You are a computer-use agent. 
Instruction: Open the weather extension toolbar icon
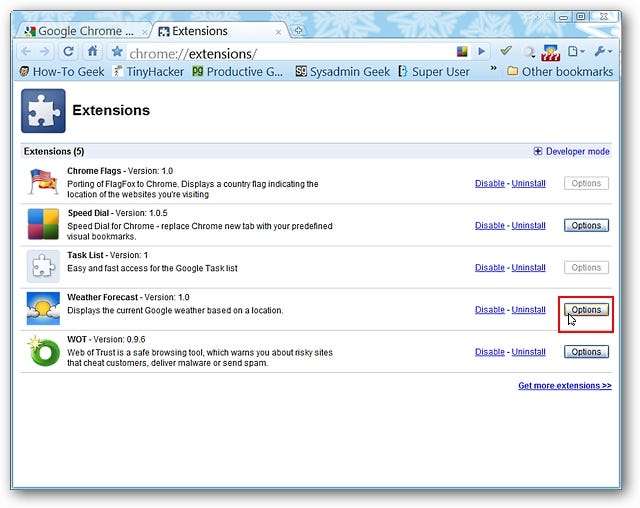[550, 53]
